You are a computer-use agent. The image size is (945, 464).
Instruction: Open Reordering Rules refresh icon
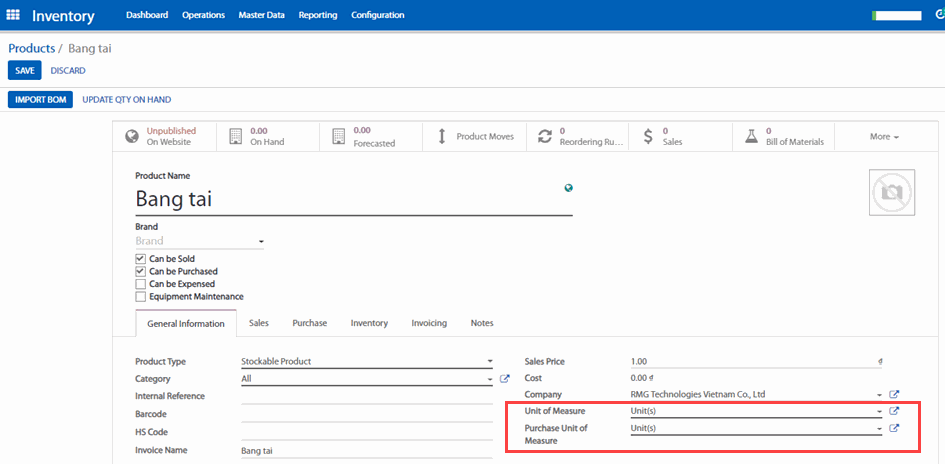(545, 136)
